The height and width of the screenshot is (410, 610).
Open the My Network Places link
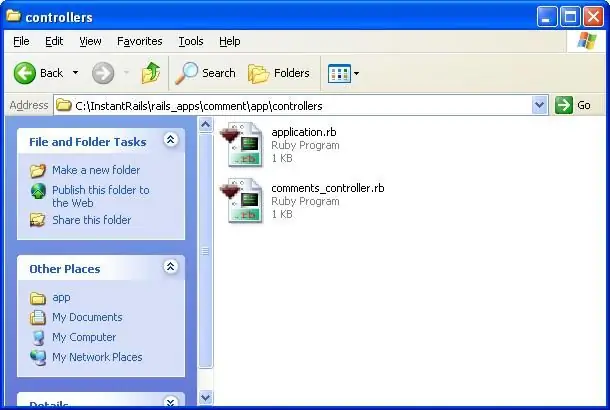(x=97, y=357)
